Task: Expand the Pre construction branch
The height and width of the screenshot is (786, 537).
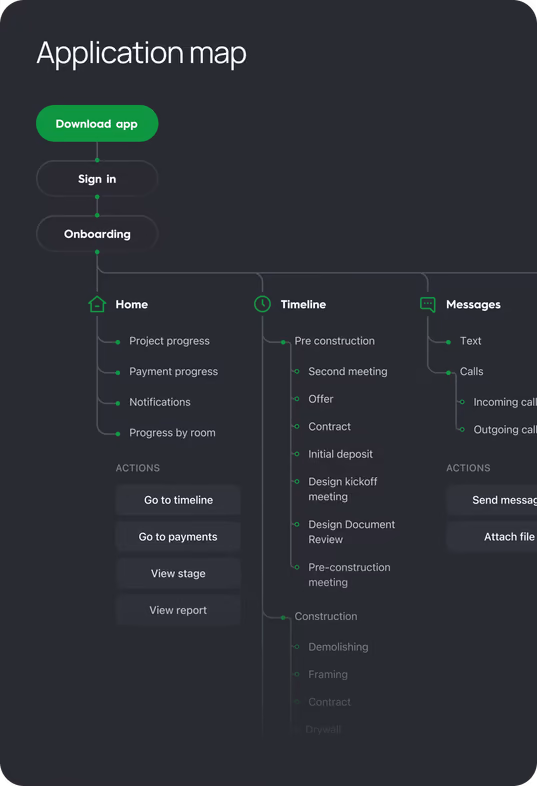Action: [x=334, y=341]
